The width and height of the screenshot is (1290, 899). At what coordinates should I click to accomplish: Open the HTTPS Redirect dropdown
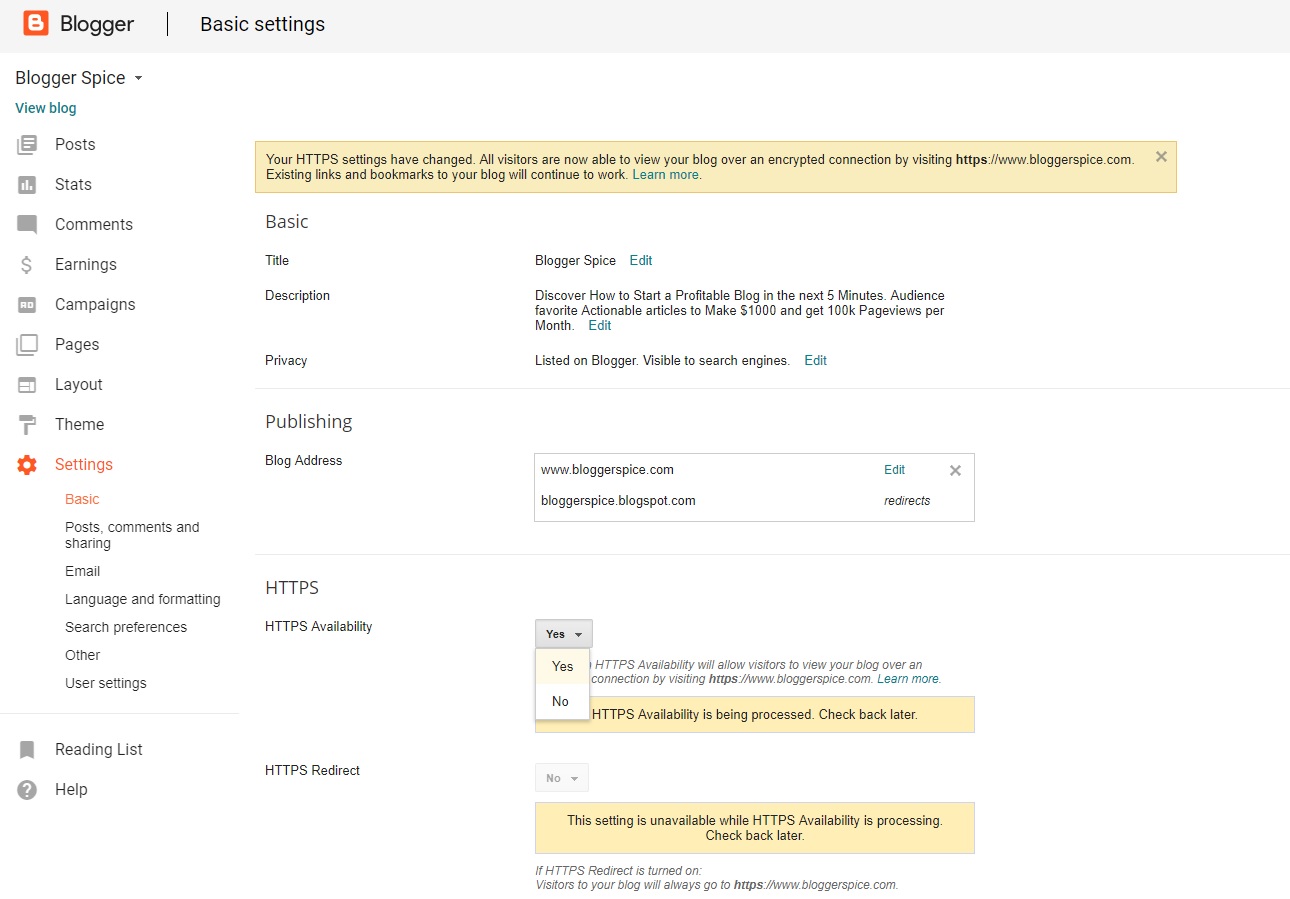click(562, 778)
